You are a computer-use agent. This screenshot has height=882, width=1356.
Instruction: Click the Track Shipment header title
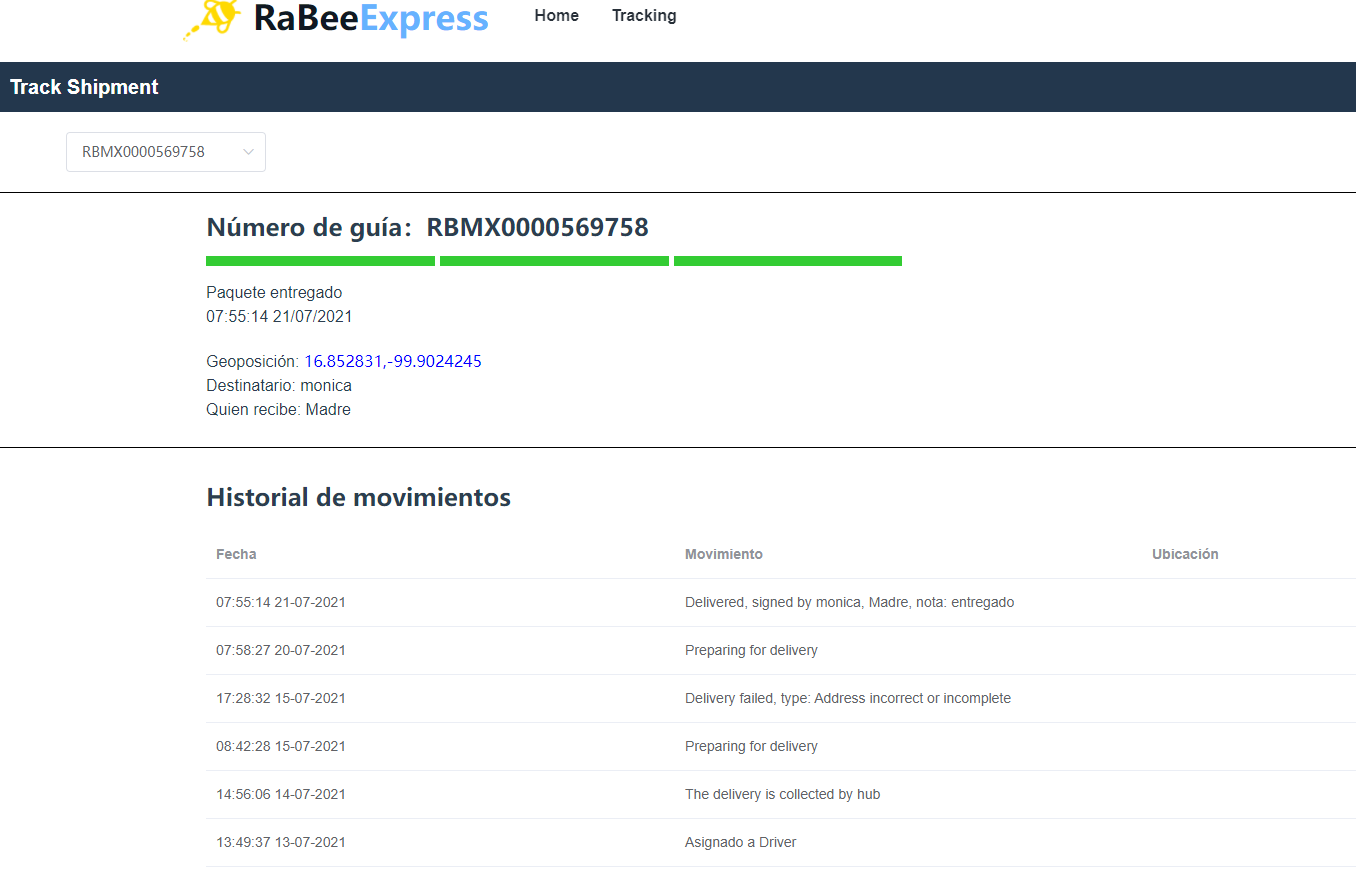85,87
